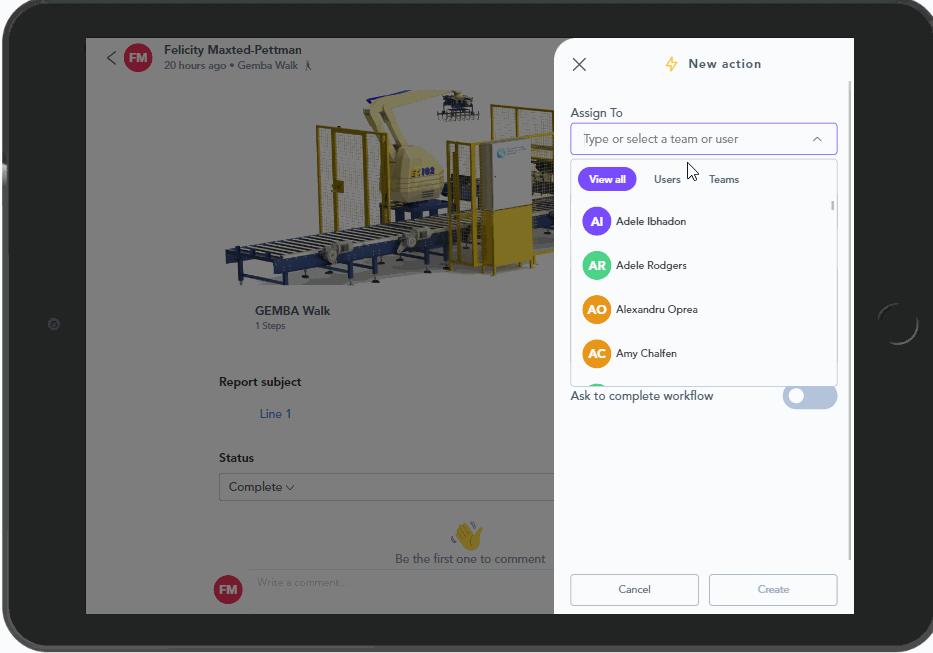Click the user list scrollbar
Screen dimensions: 933x653
pyautogui.click(x=833, y=206)
